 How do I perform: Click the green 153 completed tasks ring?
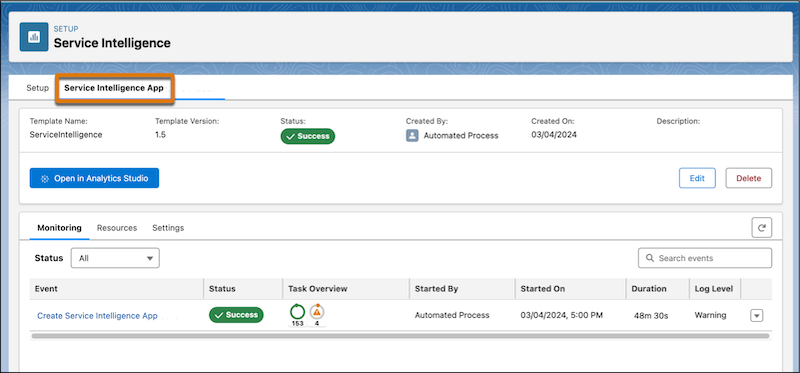[x=297, y=311]
